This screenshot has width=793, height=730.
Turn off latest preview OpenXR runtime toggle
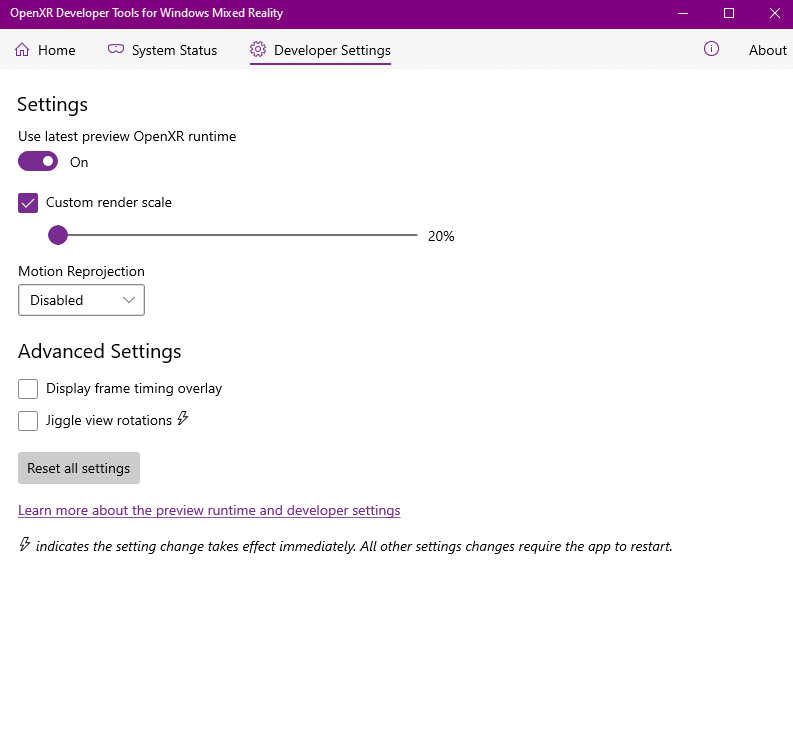(x=38, y=161)
